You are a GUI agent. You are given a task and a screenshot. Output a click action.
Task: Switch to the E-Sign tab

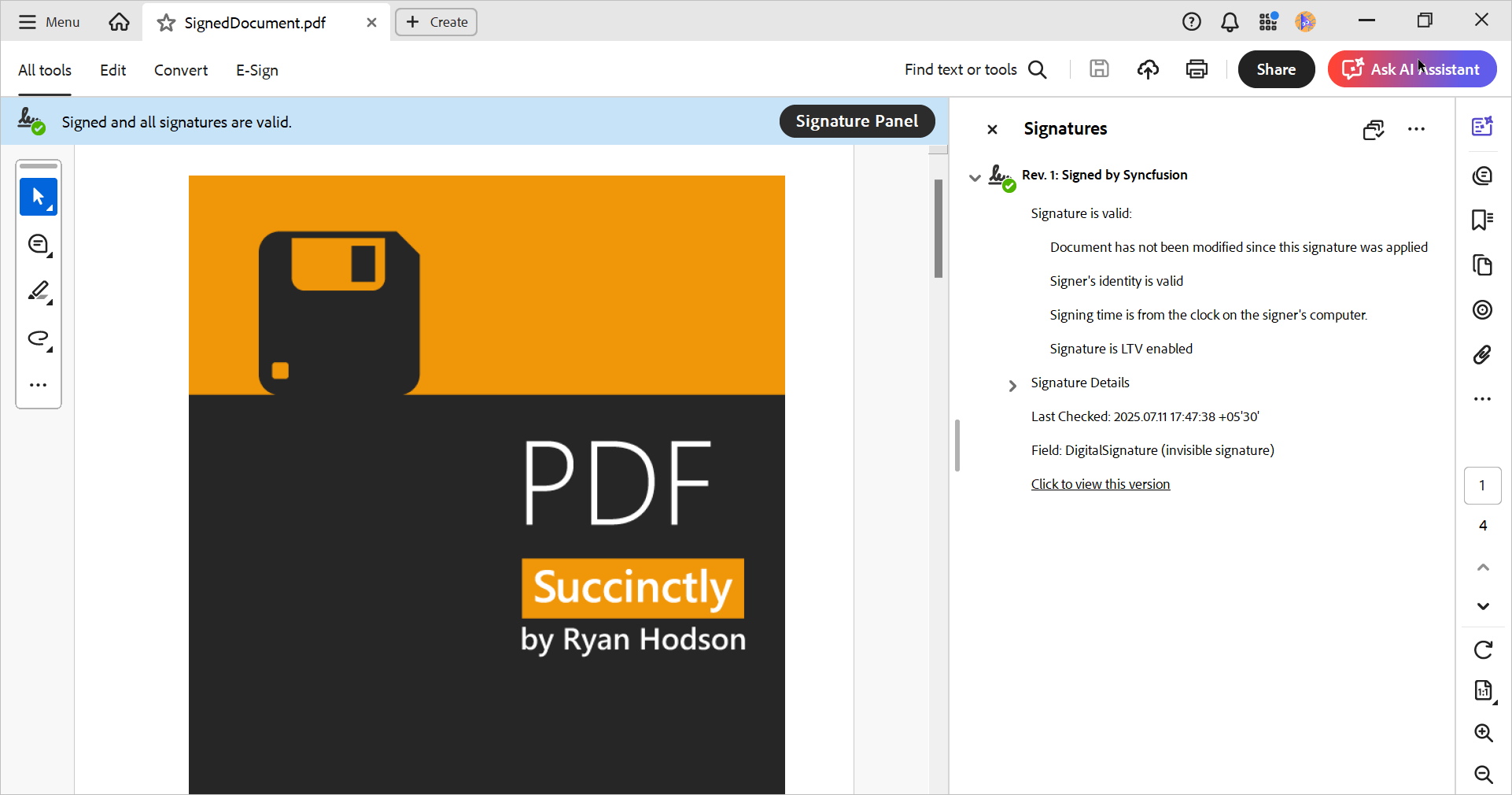coord(256,70)
